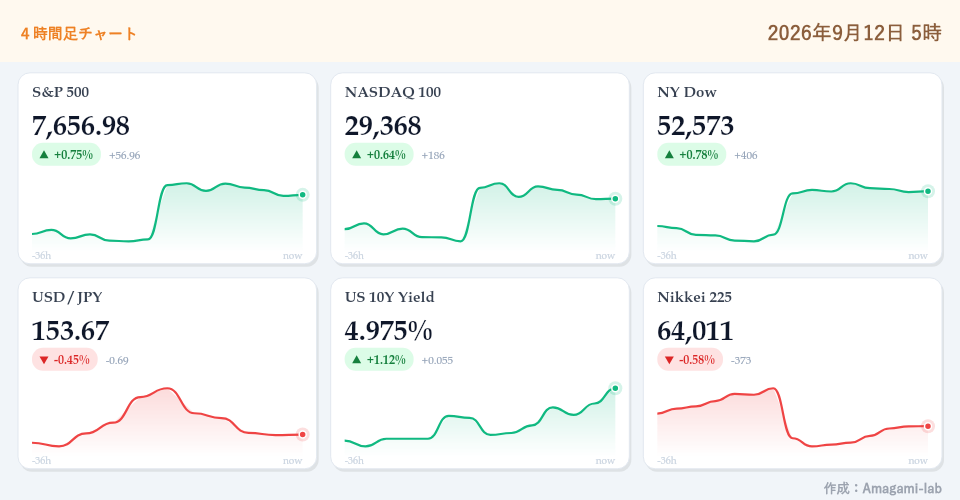Click the USD / JPY card title

coord(67,297)
